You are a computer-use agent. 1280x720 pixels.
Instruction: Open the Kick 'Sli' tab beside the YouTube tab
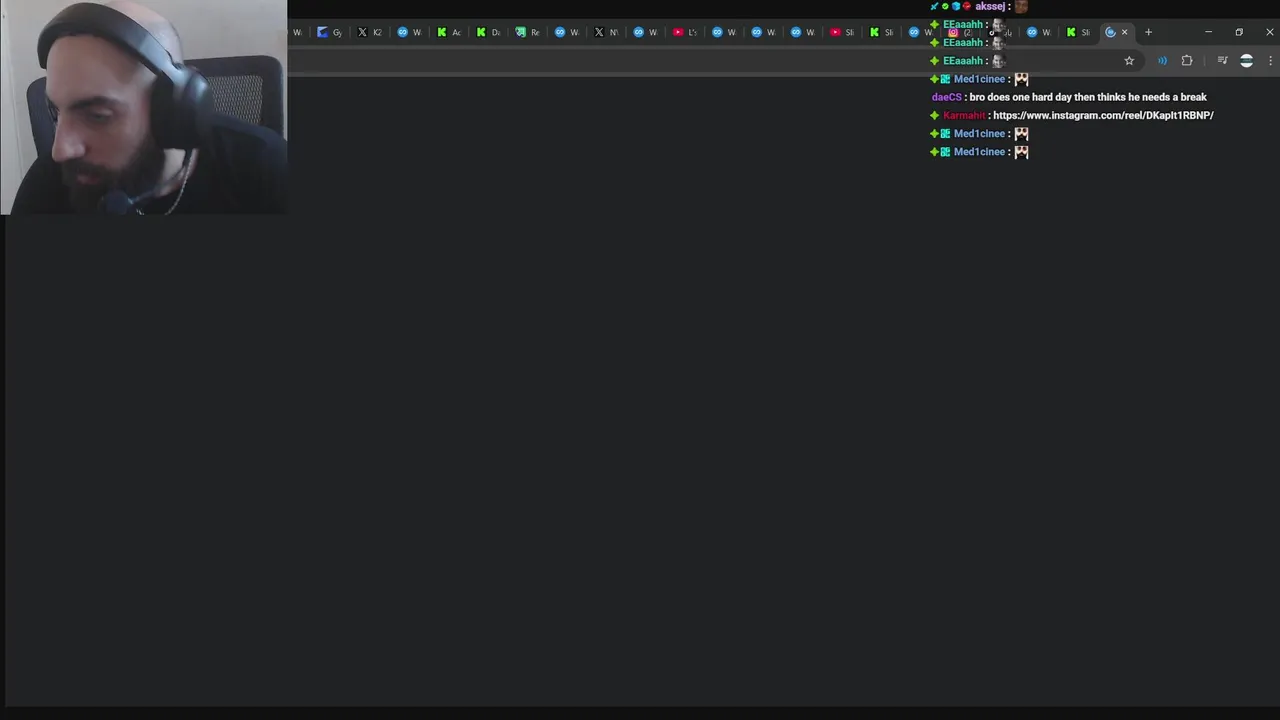coord(882,32)
